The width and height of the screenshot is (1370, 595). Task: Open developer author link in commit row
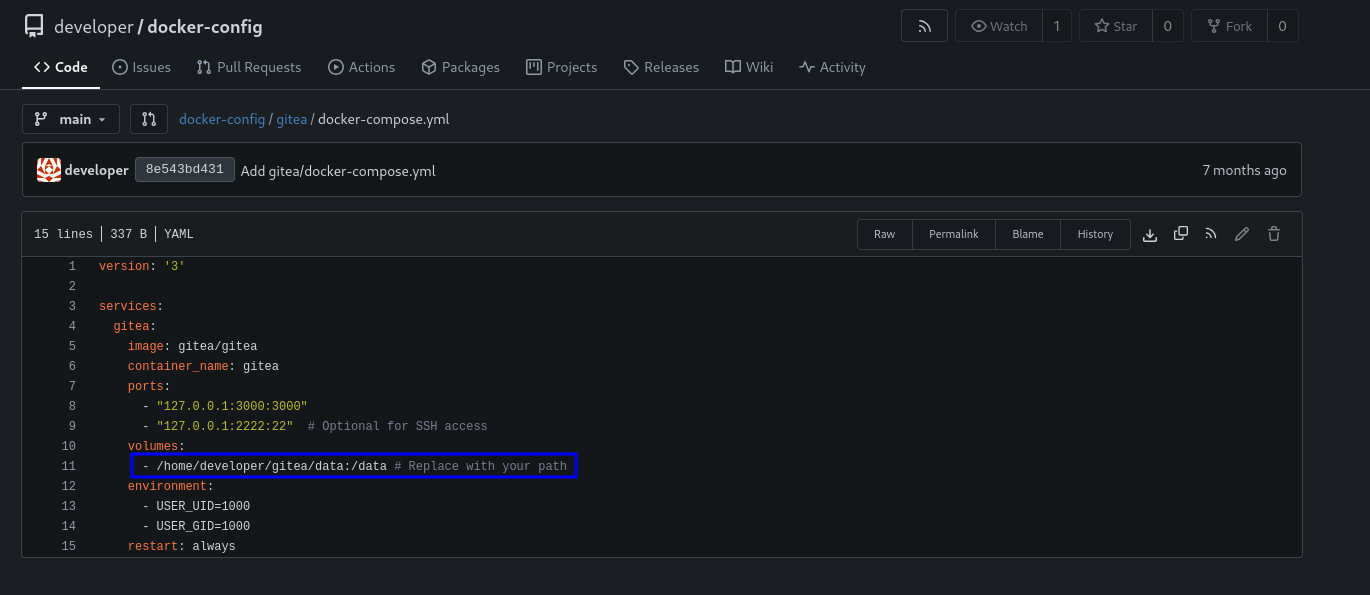click(97, 170)
